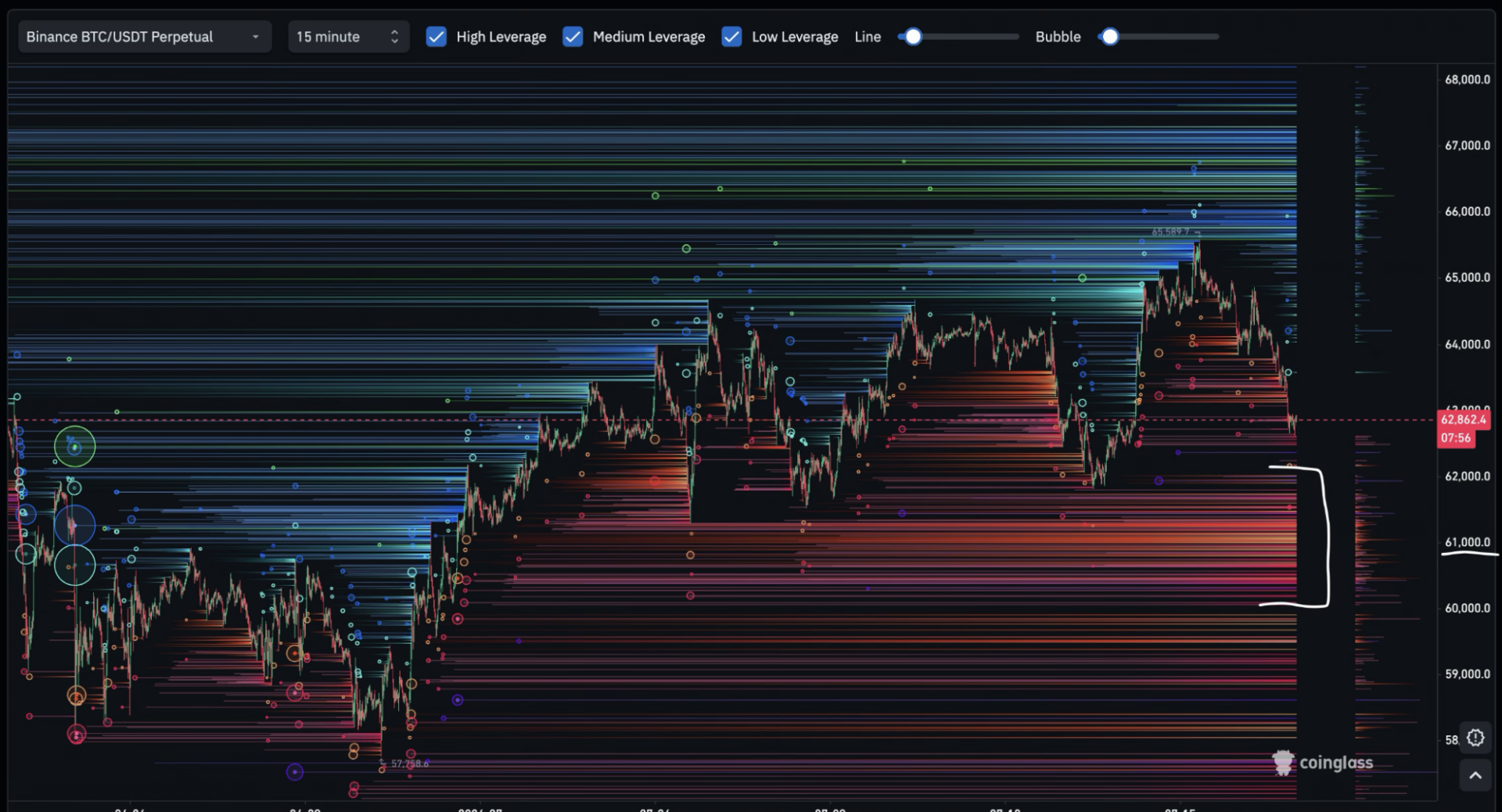Click the 61,000.0 price axis label
The image size is (1502, 812).
click(1467, 542)
